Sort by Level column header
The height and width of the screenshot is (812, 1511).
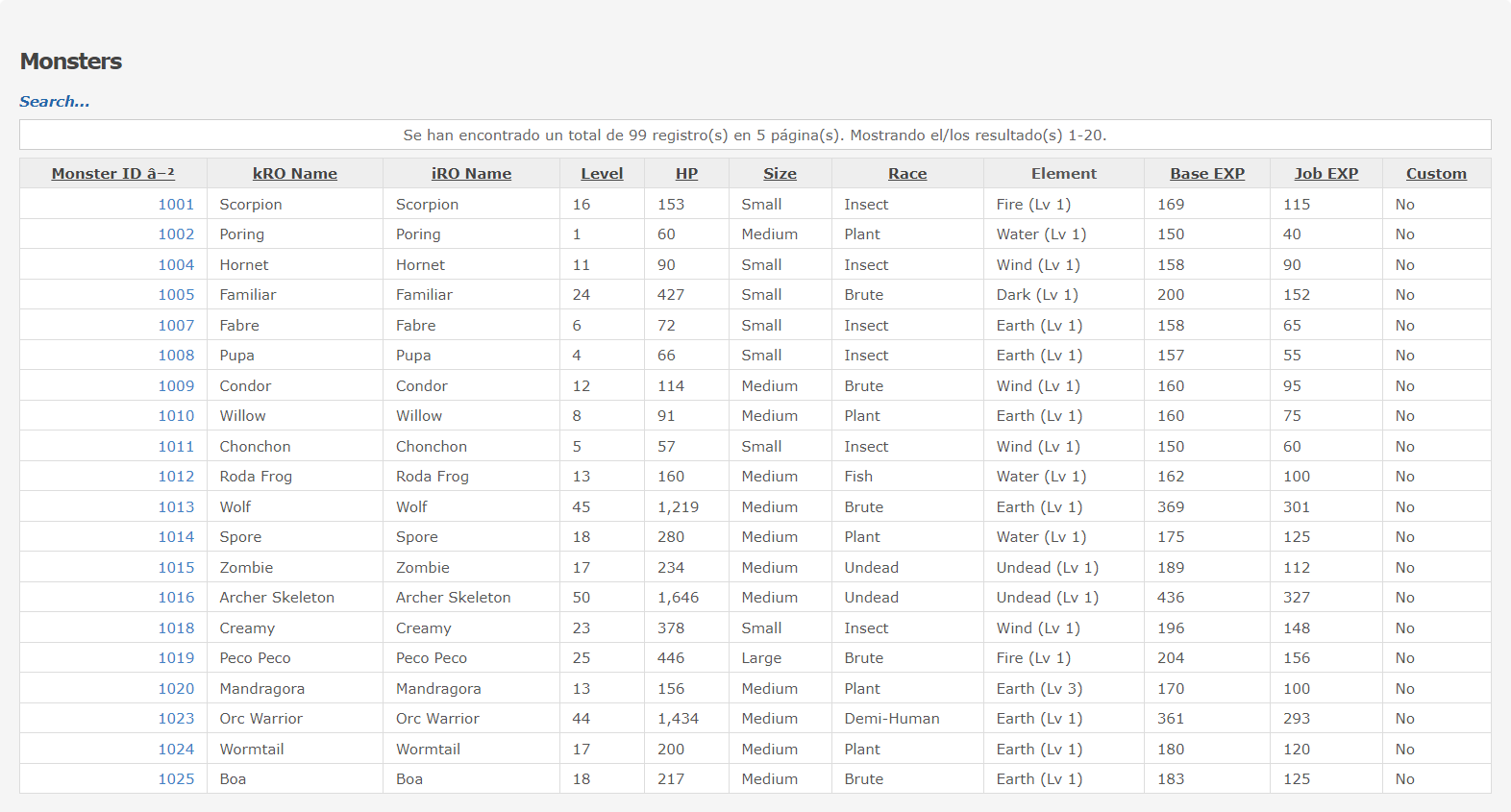(x=602, y=174)
